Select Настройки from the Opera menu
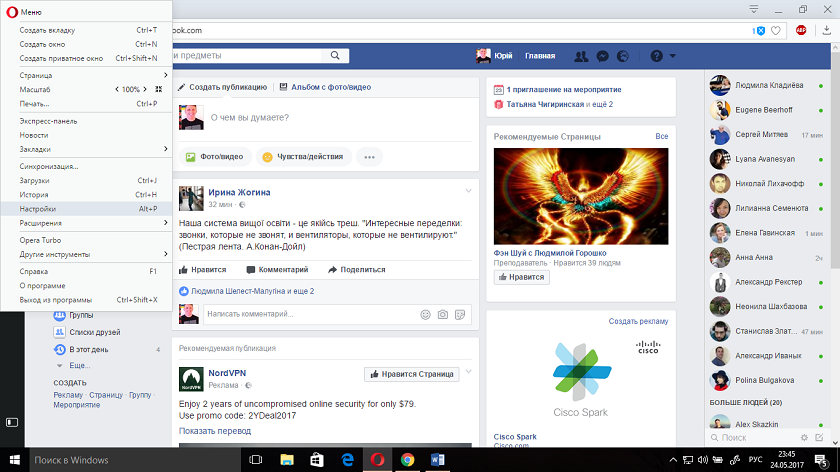 click(38, 209)
